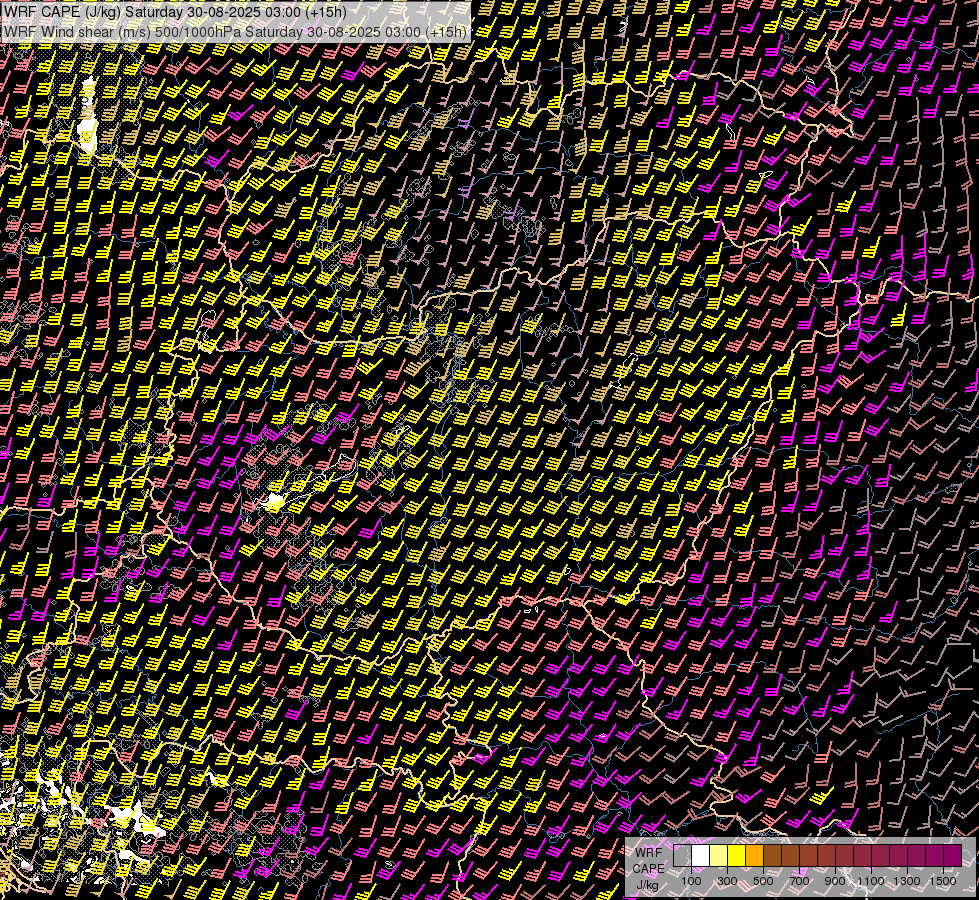The height and width of the screenshot is (900, 979).
Task: Select the orange legend swatch
Action: (x=754, y=855)
